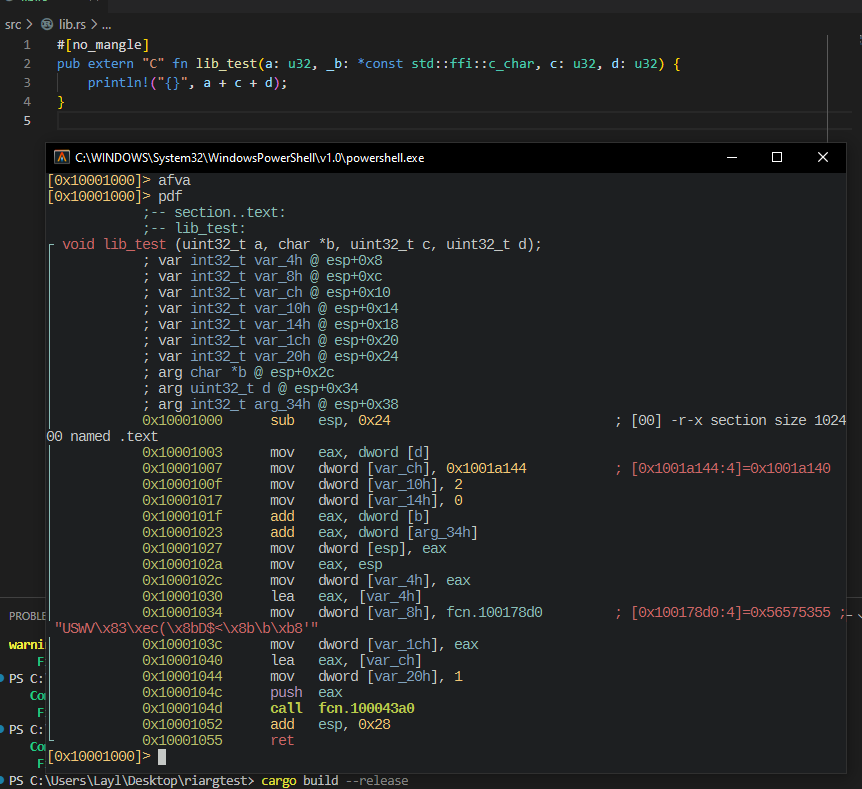Open the lib.rs breadcrumb dropdown
This screenshot has height=789, width=862.
(70, 24)
